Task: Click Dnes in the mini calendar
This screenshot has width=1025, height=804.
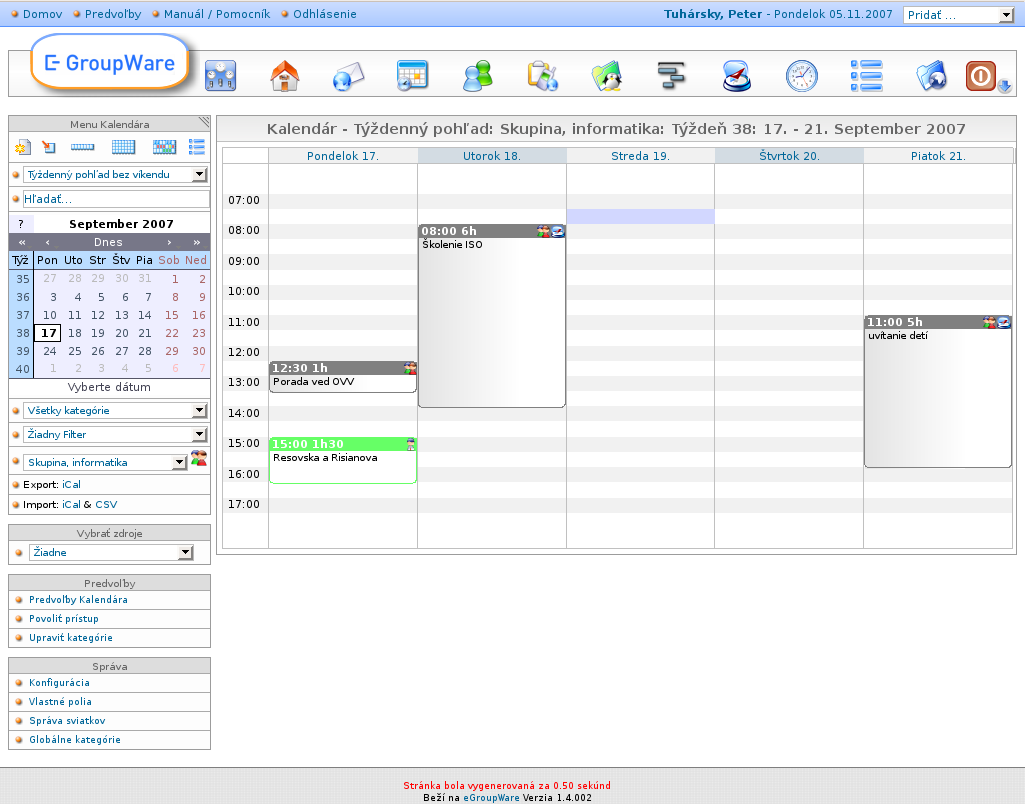Action: click(108, 242)
